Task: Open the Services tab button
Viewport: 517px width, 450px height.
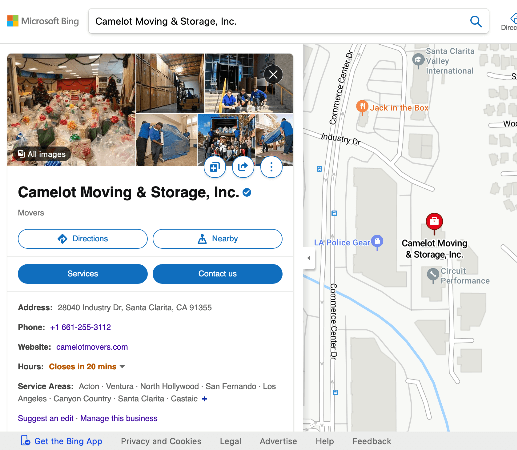Action: [83, 274]
